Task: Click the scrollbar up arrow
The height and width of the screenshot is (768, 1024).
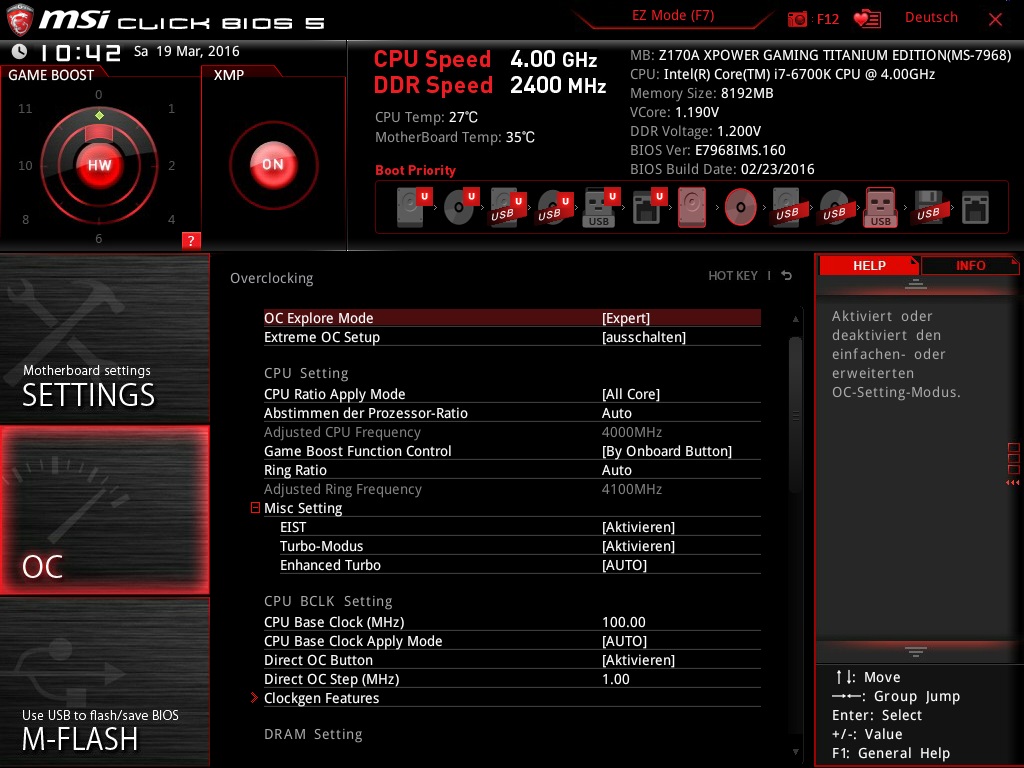Action: click(795, 319)
